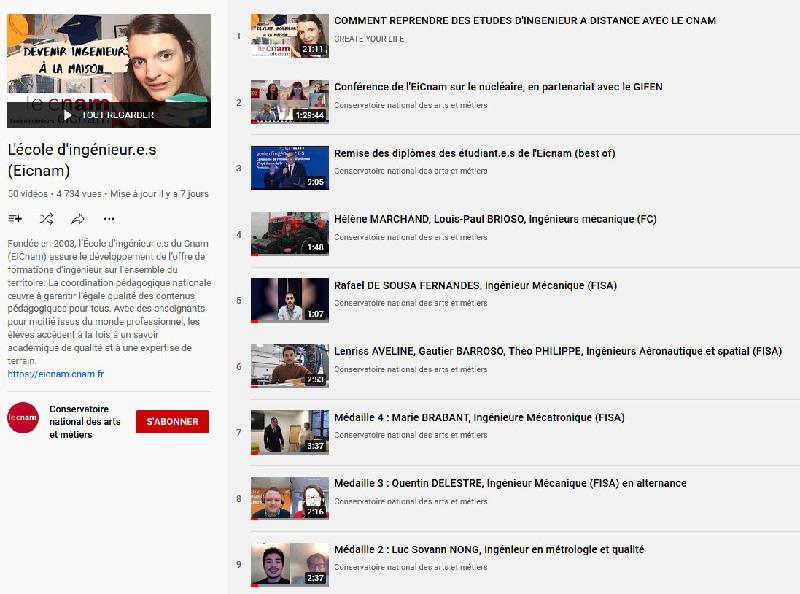Open thumbnail of the 1:29:44 nuclear conference video
The image size is (800, 594).
pos(290,102)
